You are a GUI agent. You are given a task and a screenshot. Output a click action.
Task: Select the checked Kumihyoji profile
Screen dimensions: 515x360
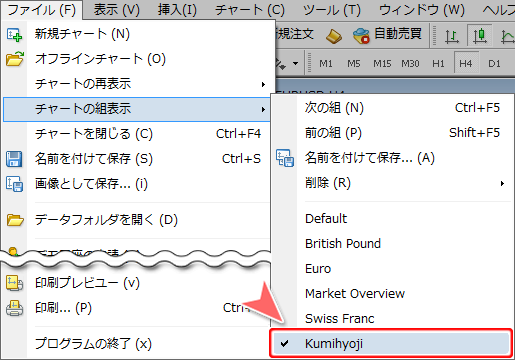(391, 344)
